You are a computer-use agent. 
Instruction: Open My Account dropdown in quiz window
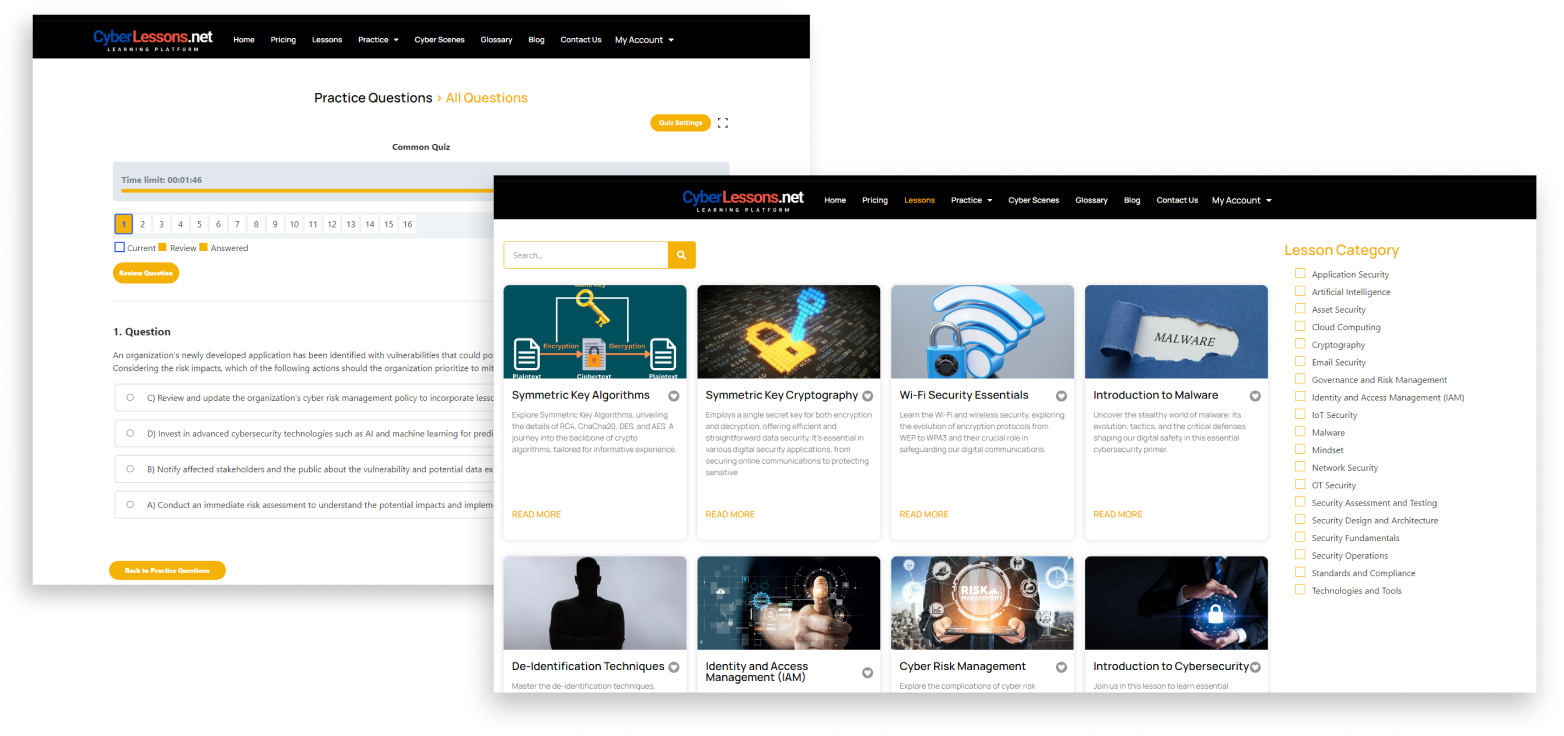(x=644, y=40)
